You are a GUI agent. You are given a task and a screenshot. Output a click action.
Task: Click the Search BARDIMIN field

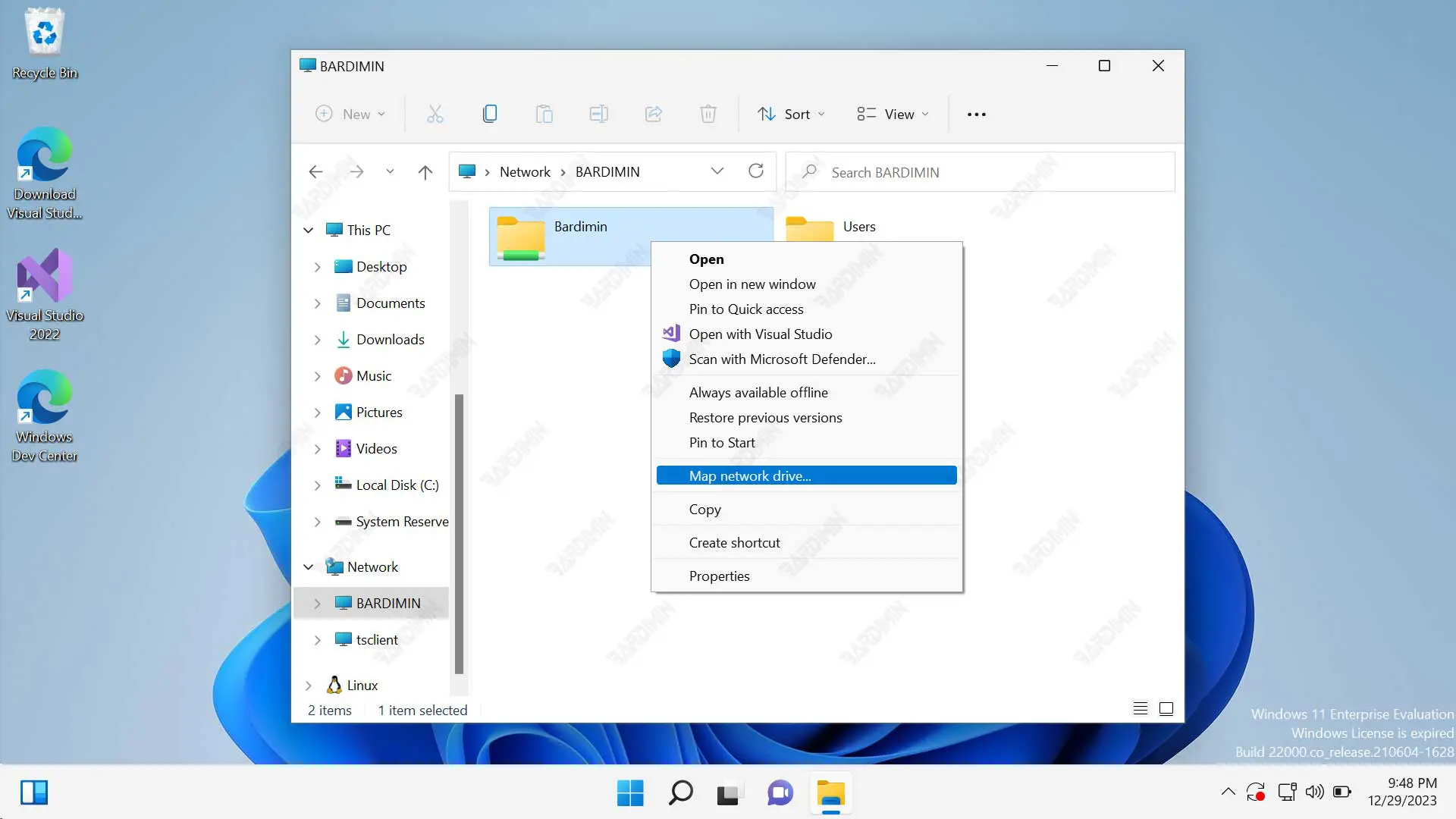(981, 172)
